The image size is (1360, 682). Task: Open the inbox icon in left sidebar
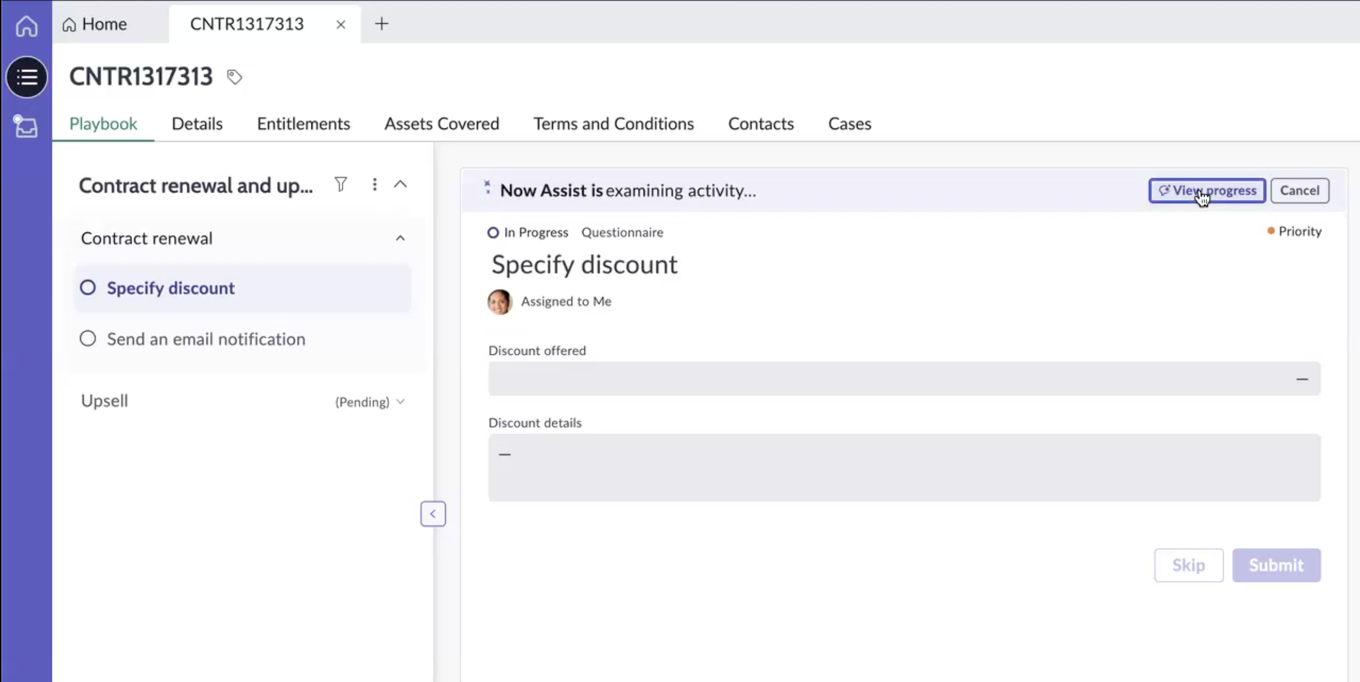26,126
